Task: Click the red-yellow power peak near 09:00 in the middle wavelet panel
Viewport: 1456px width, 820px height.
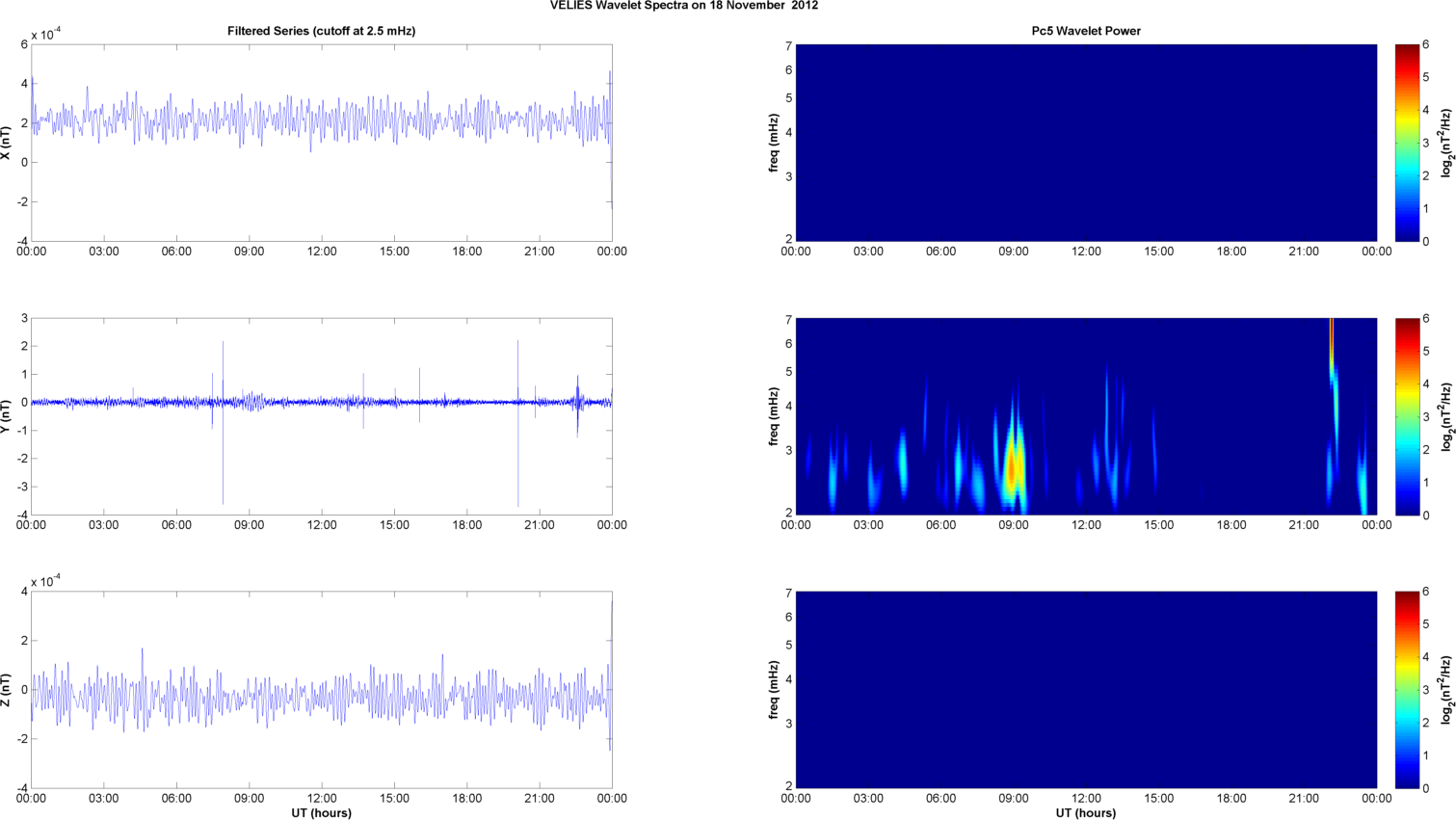Action: tap(1012, 467)
